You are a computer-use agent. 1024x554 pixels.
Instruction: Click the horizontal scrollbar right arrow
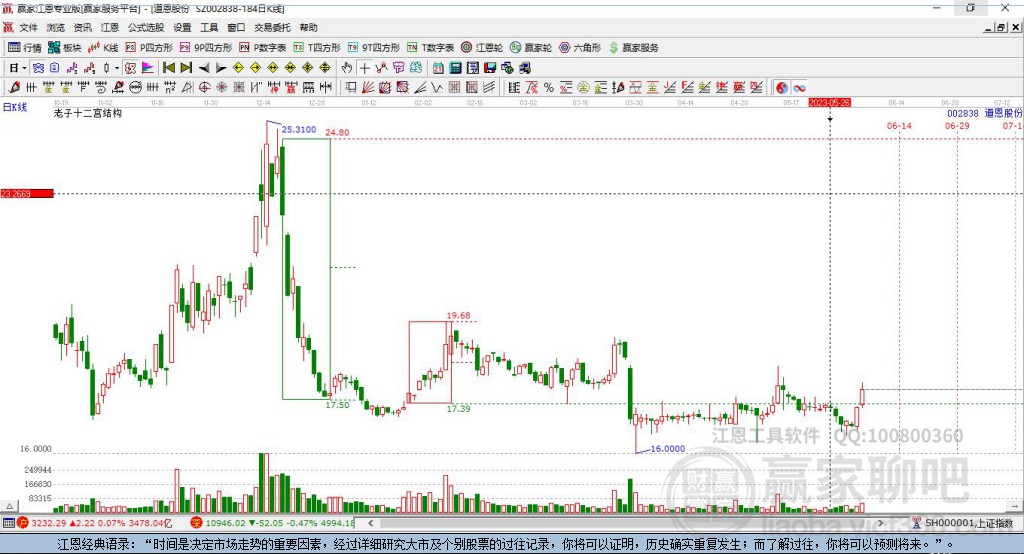tap(880, 523)
